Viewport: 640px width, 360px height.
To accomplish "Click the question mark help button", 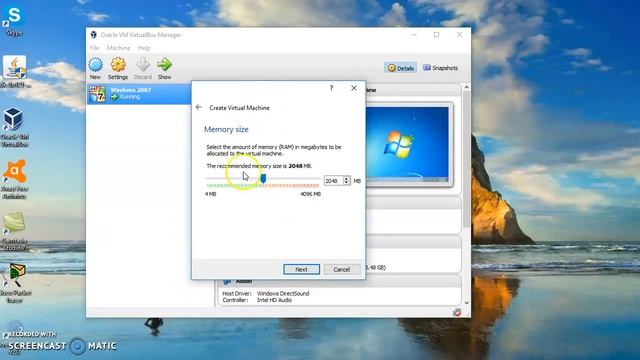I will [331, 88].
